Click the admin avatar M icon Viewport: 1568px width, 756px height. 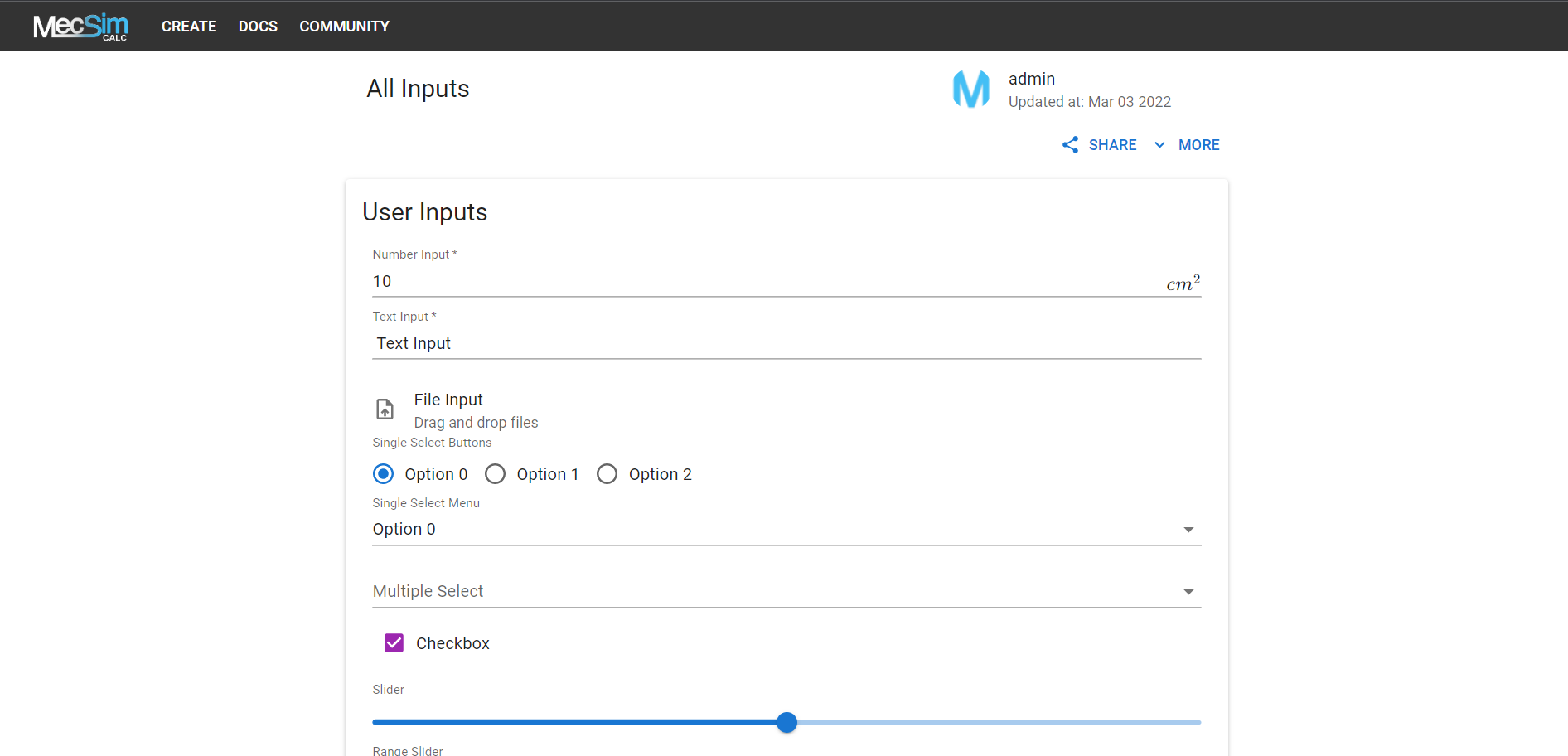[971, 90]
